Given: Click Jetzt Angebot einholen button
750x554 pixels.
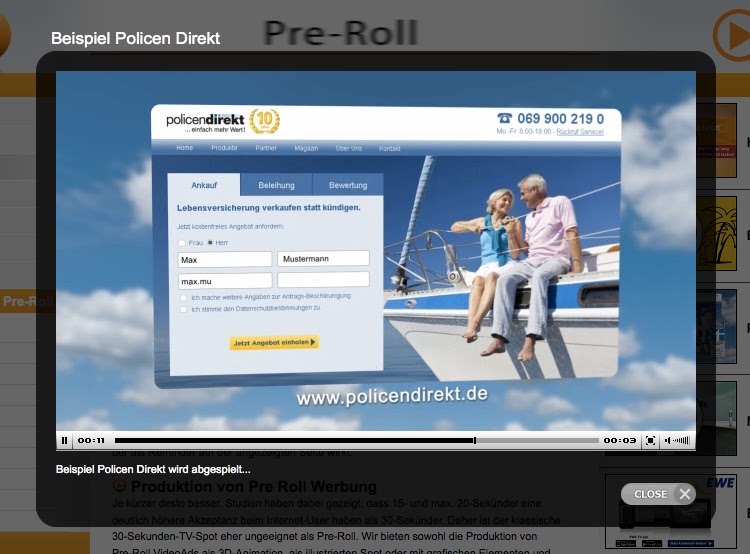Looking at the screenshot, I should click(274, 343).
